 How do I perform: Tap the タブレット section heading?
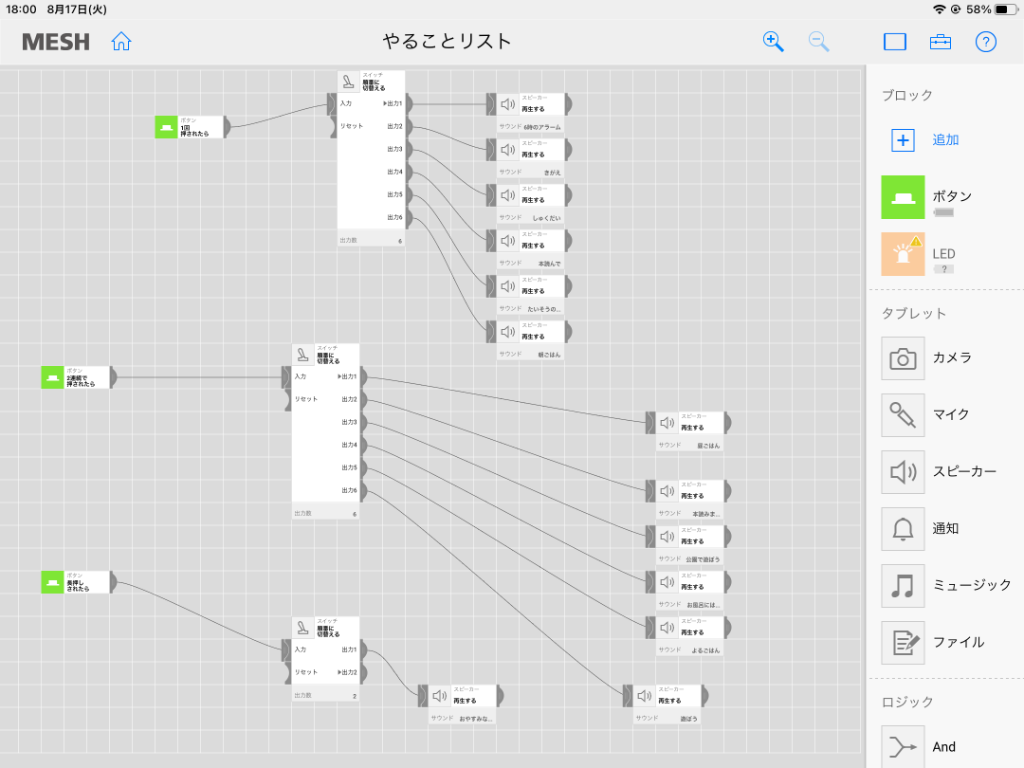pos(914,313)
